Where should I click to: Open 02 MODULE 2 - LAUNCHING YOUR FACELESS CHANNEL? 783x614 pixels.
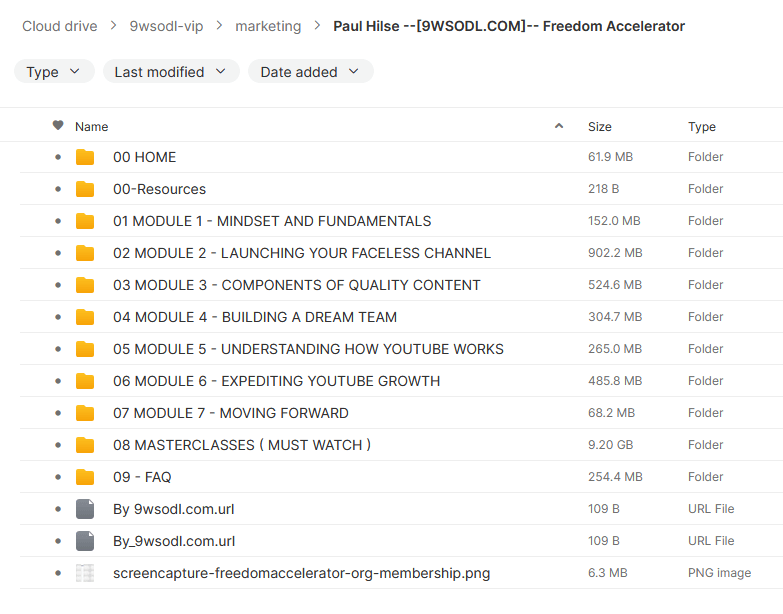tap(302, 253)
